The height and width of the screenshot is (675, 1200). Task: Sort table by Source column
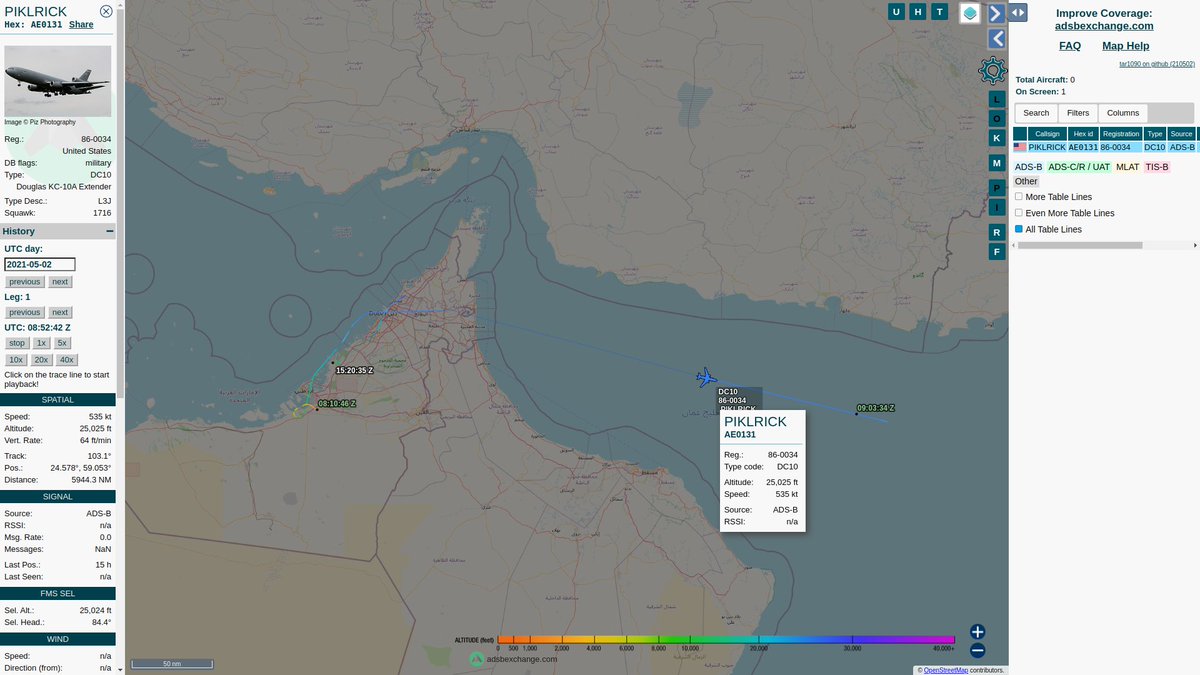click(1181, 134)
